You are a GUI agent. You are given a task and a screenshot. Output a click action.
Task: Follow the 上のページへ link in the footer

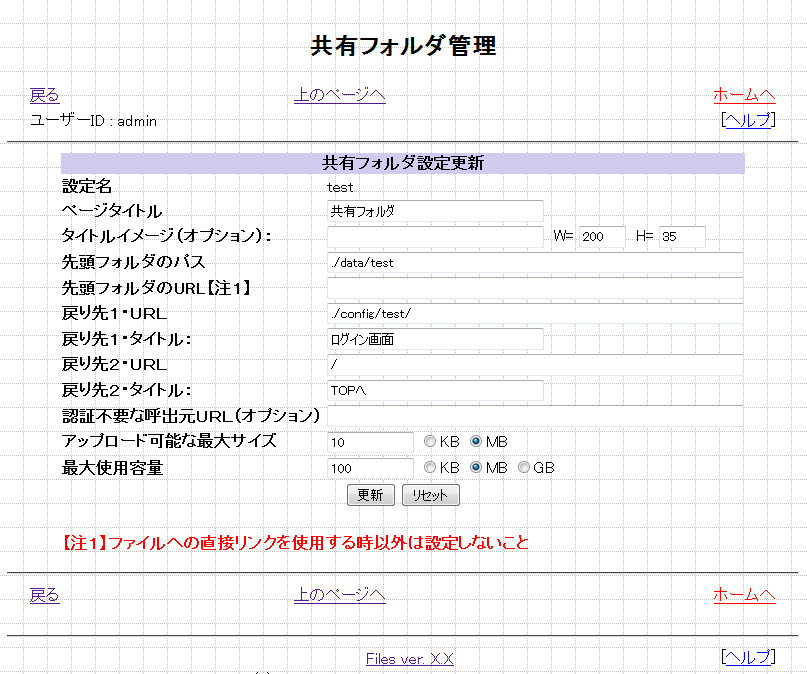click(339, 595)
